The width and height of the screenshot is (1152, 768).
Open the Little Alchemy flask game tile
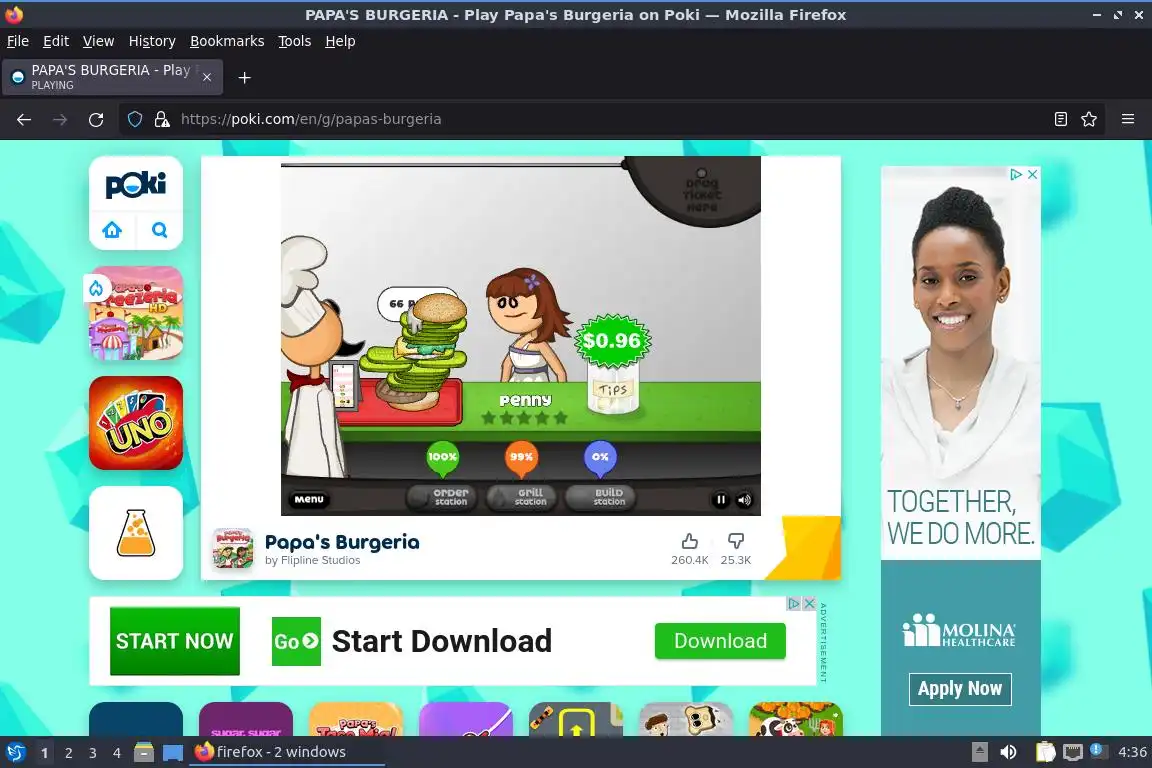tap(136, 533)
